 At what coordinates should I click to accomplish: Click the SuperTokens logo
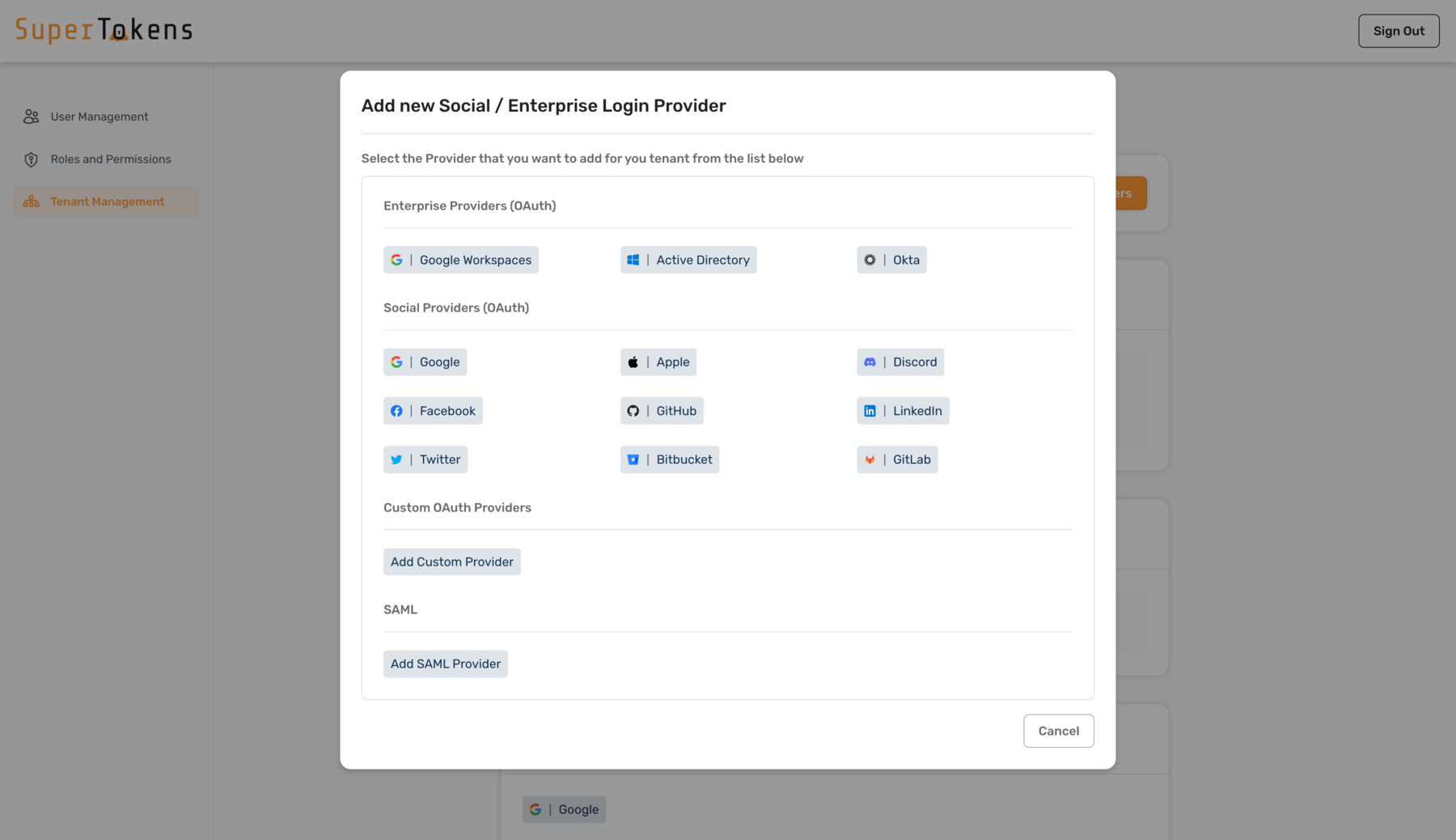(x=104, y=30)
